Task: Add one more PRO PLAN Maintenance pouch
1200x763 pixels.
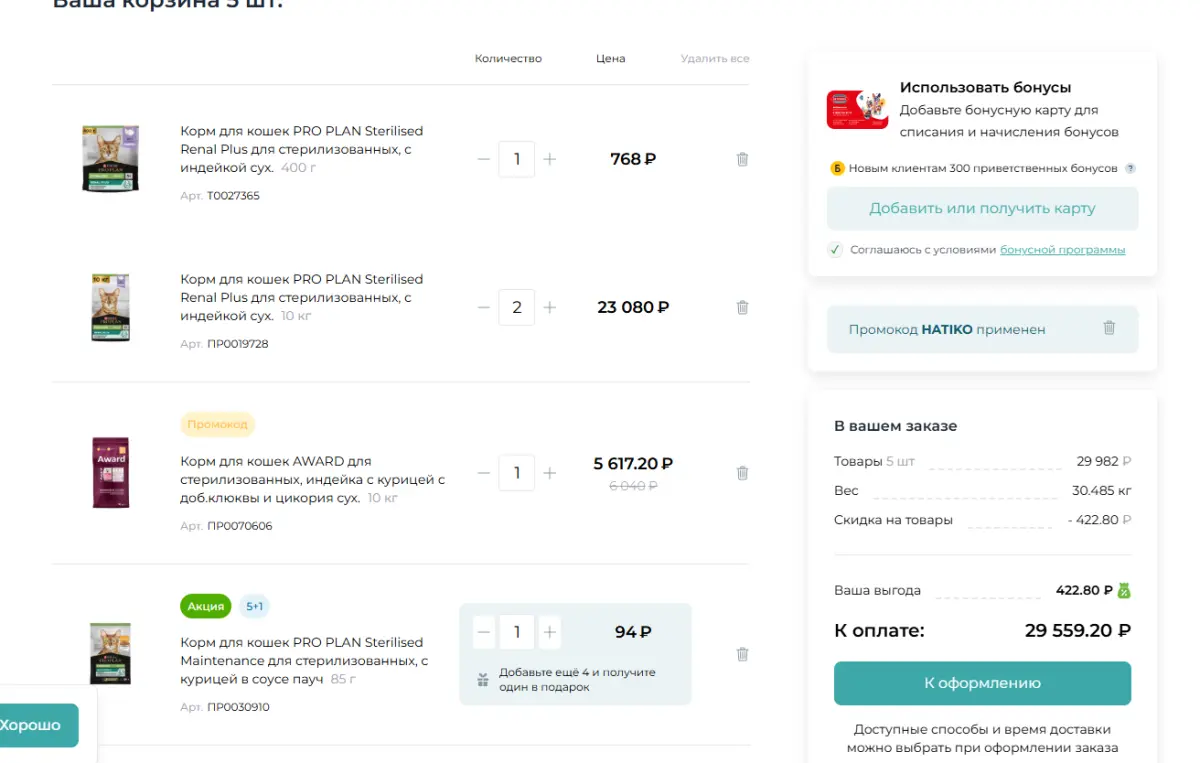Action: coord(549,632)
